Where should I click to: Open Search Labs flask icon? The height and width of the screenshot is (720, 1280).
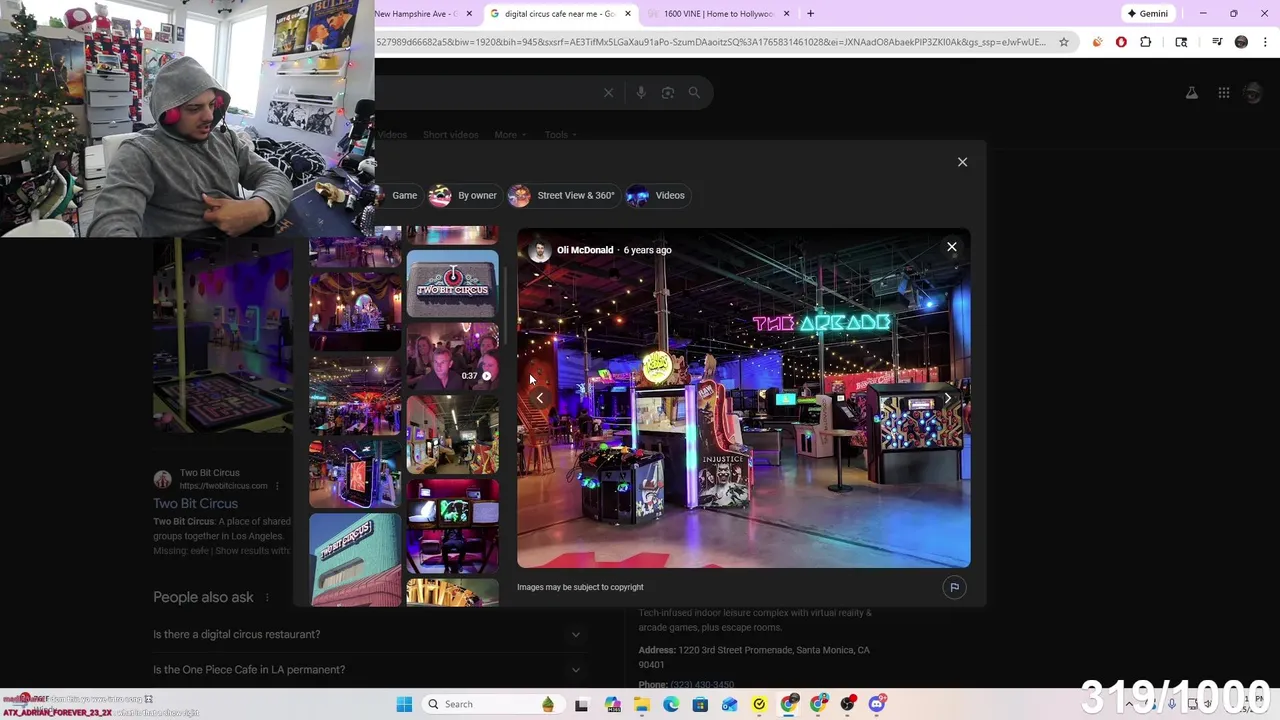pyautogui.click(x=1191, y=93)
